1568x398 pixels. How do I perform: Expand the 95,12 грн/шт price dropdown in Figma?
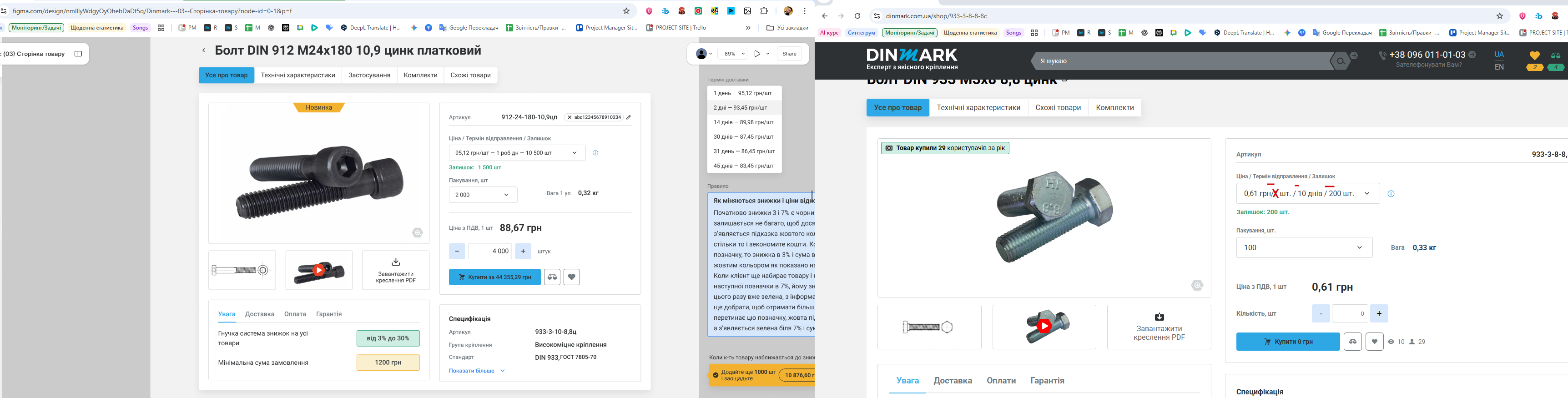tap(517, 153)
